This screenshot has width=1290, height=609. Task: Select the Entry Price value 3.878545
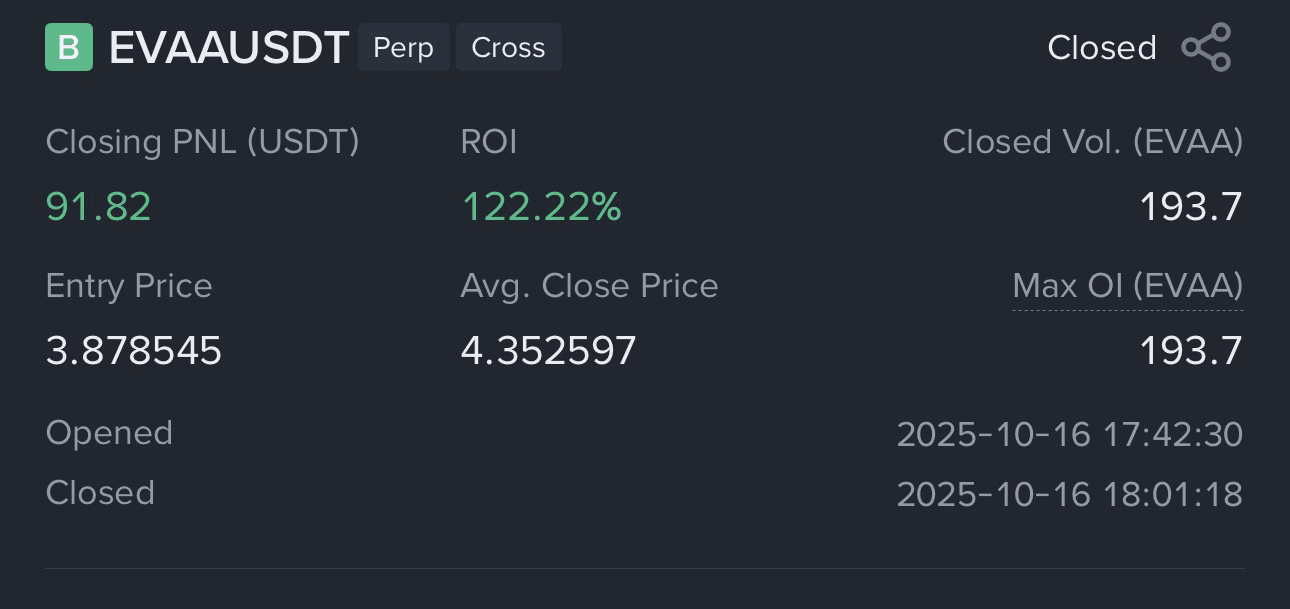tap(134, 351)
